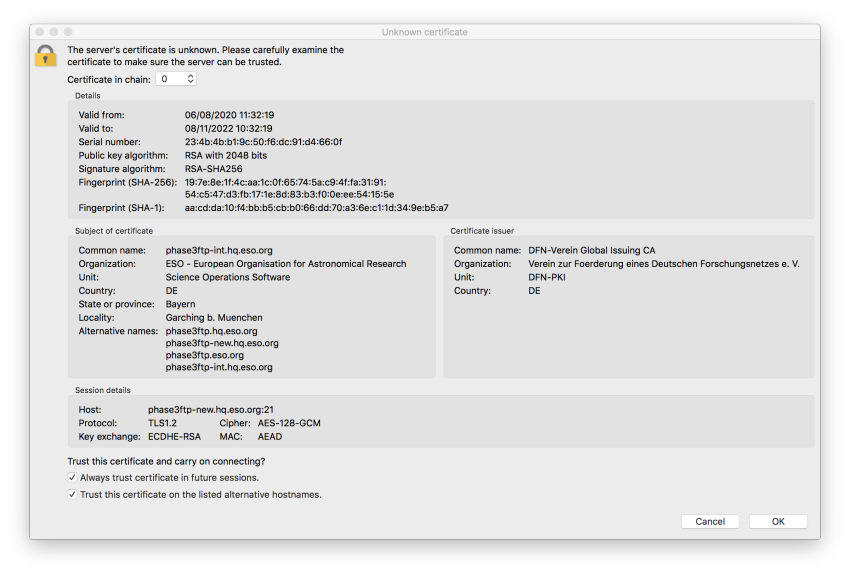
Task: Select the Valid to date 08/11/2022 10:32:19
Action: (x=228, y=128)
